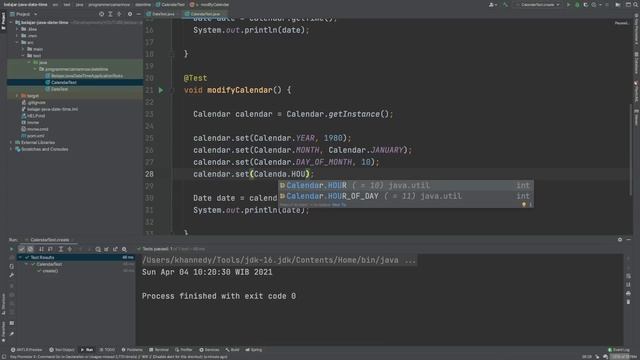Expand all test results icon

[60, 249]
